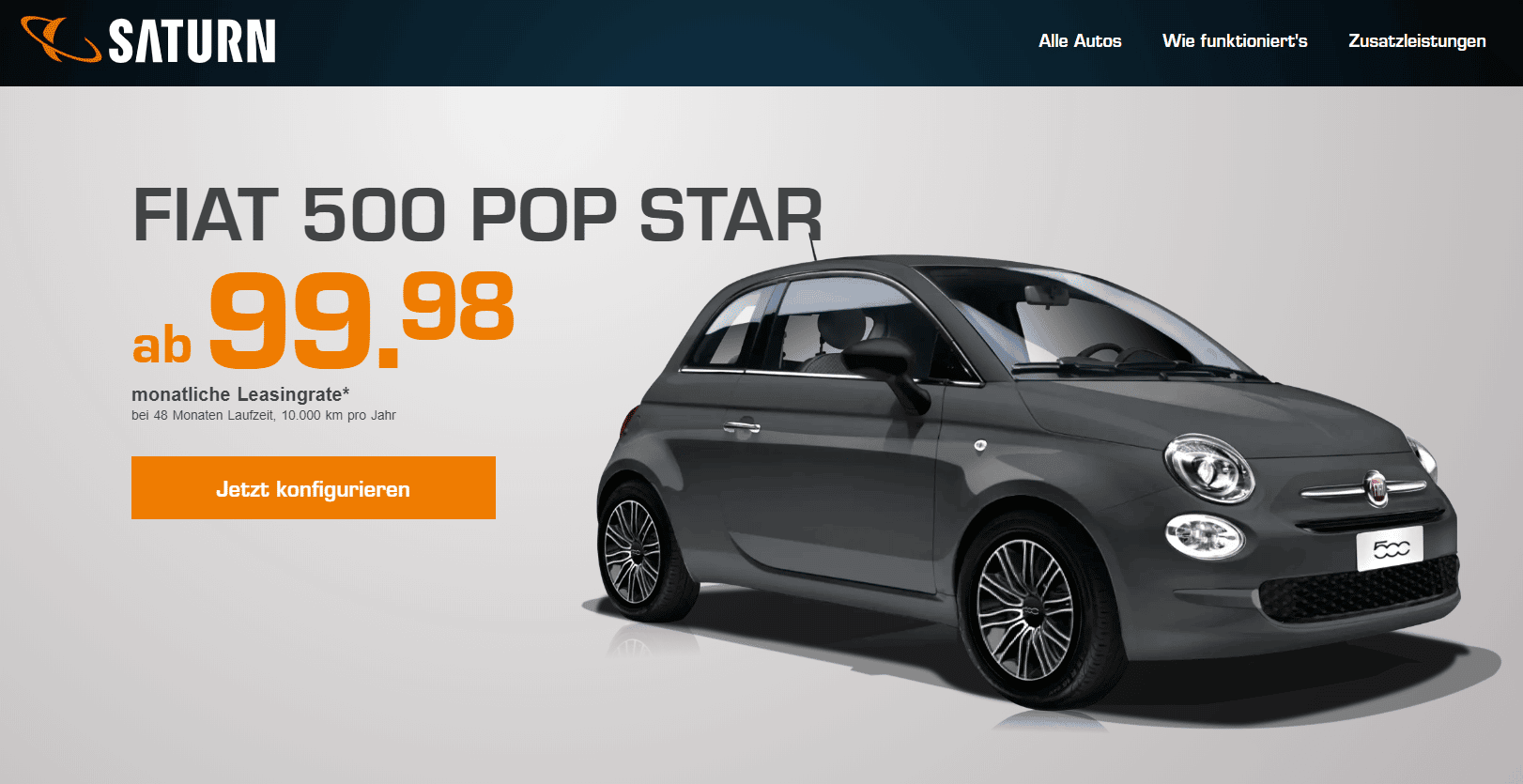
Task: Click the orange 99.98 price
Action: coord(362,319)
